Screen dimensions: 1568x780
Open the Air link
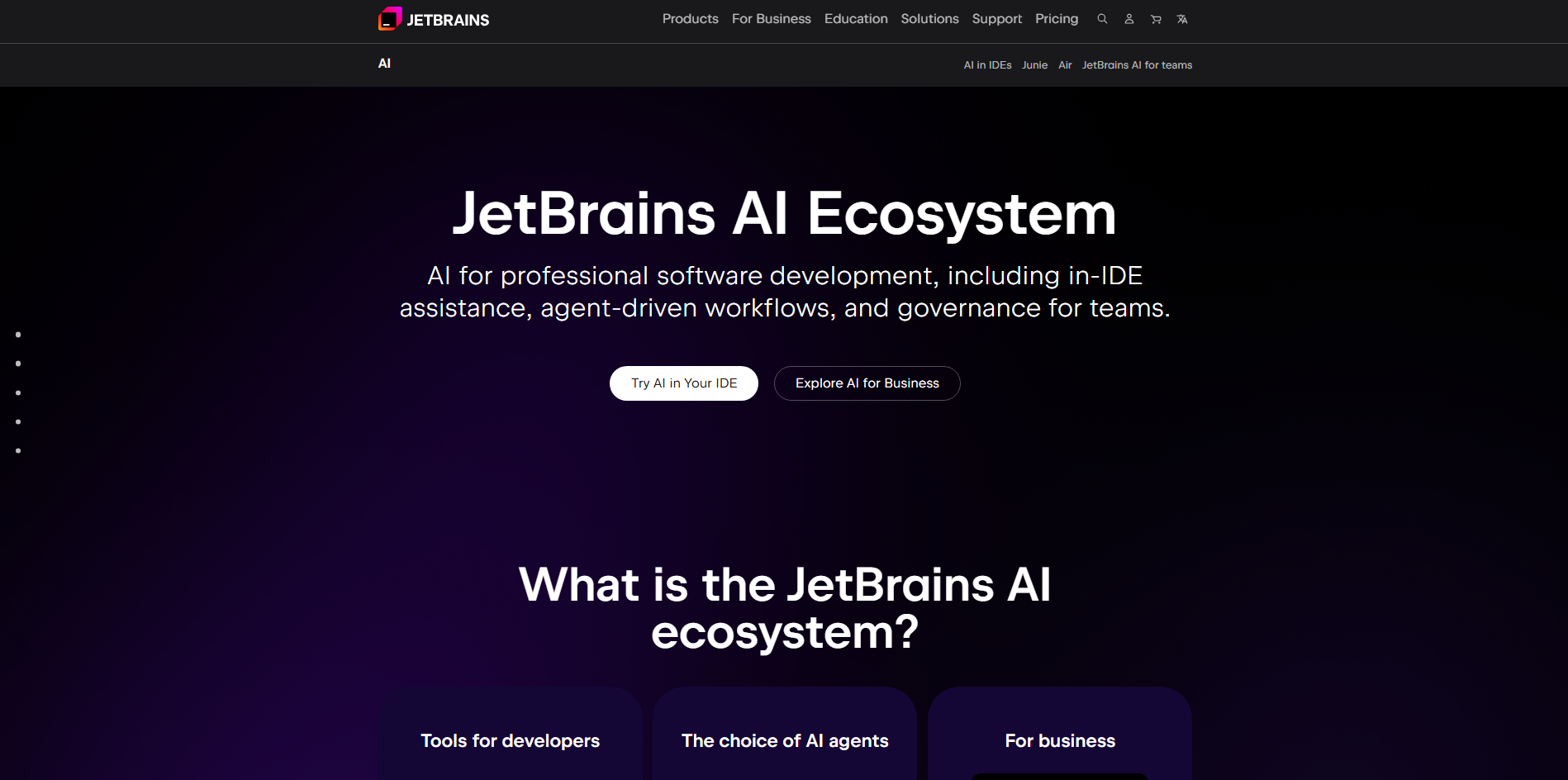tap(1066, 65)
